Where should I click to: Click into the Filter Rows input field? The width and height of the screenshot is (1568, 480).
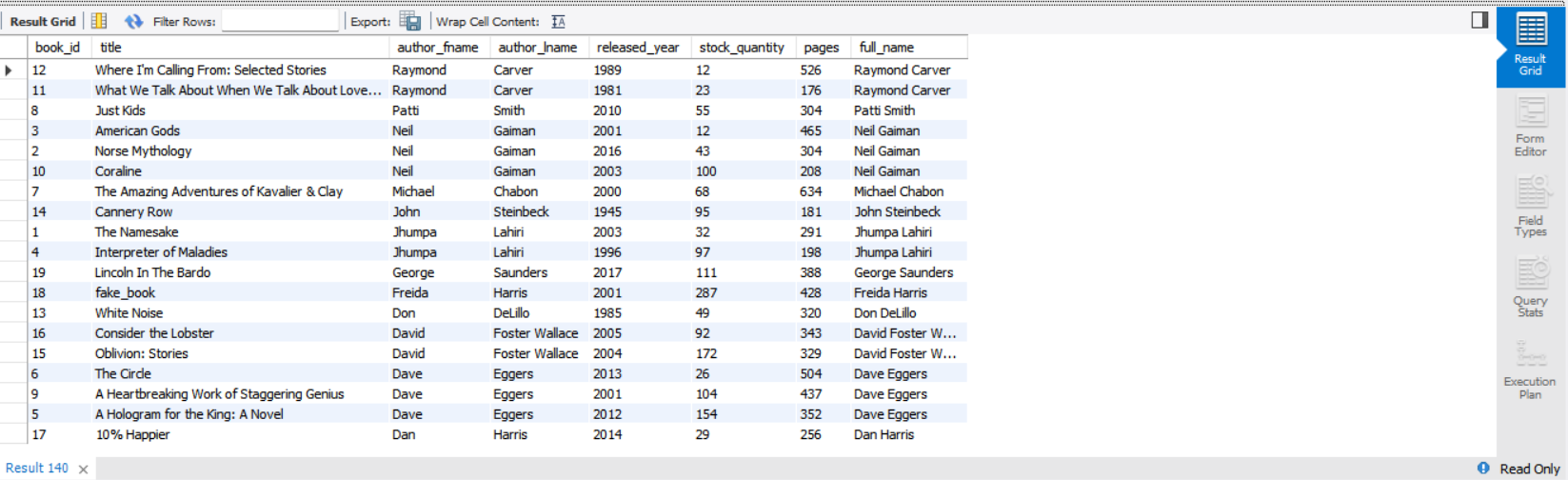click(280, 21)
